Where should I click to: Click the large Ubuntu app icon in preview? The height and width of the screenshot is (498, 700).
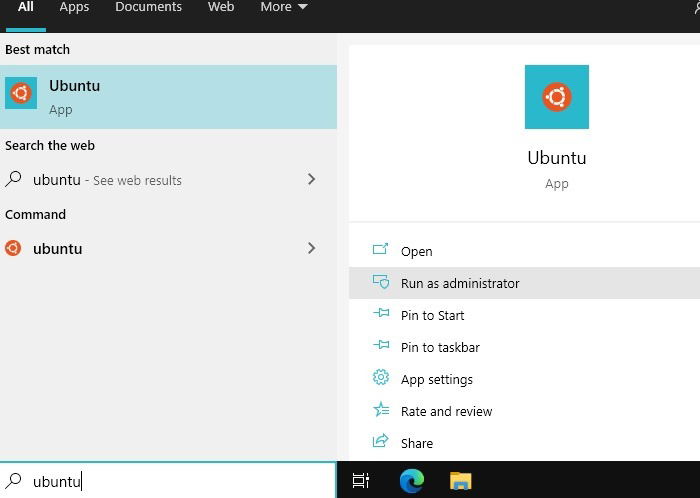[x=557, y=97]
